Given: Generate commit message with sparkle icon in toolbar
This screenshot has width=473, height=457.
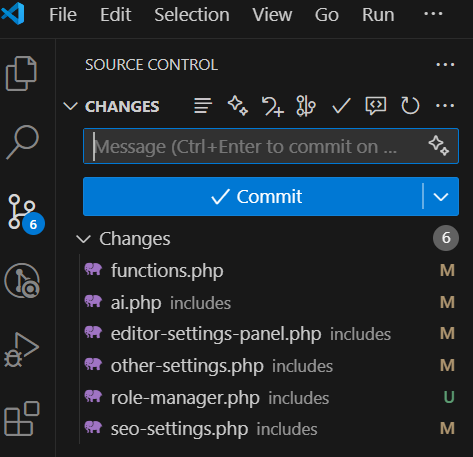Looking at the screenshot, I should pos(238,106).
